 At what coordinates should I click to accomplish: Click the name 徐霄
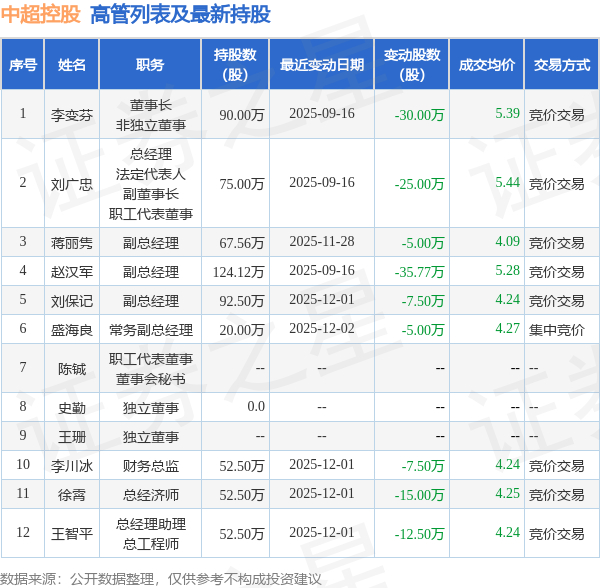click(72, 495)
